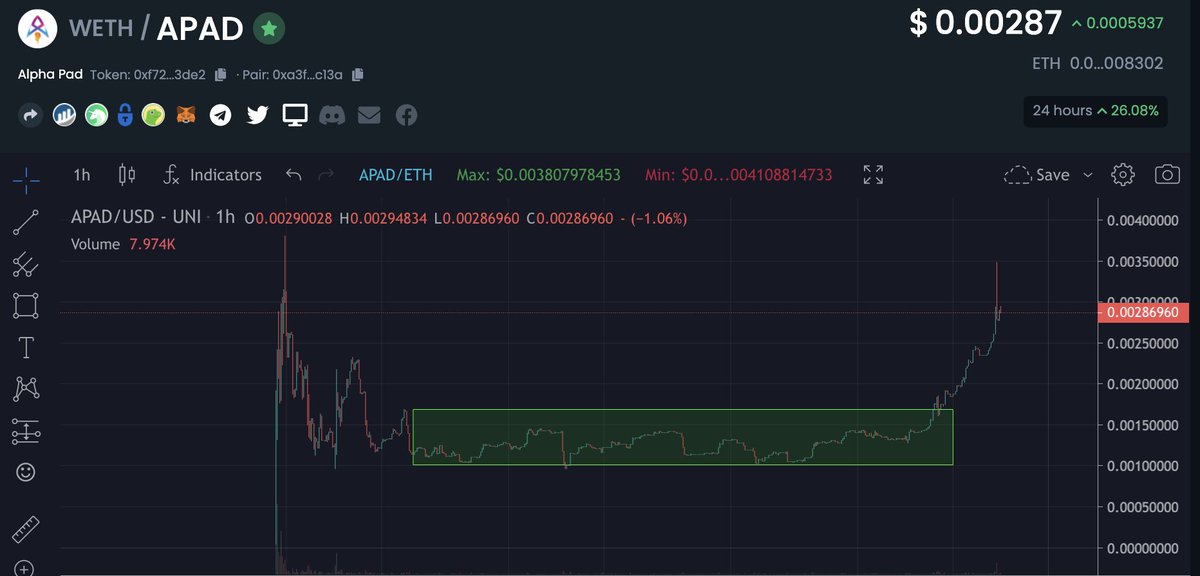The height and width of the screenshot is (576, 1200).
Task: Open the emoji icons tool
Action: pos(26,471)
